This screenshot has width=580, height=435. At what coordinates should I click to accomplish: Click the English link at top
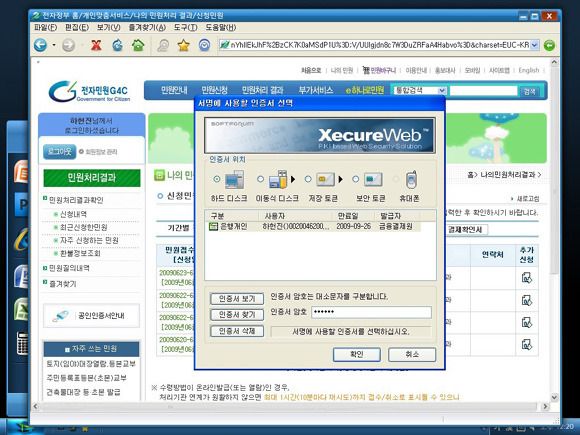pos(529,70)
